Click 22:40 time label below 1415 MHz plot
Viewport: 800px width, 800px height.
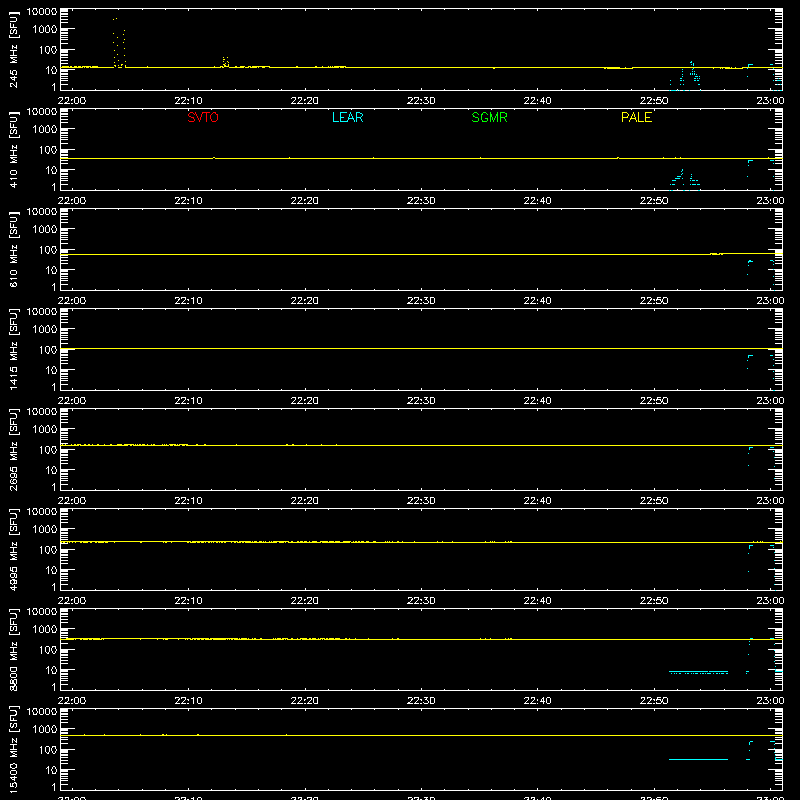pyautogui.click(x=537, y=401)
